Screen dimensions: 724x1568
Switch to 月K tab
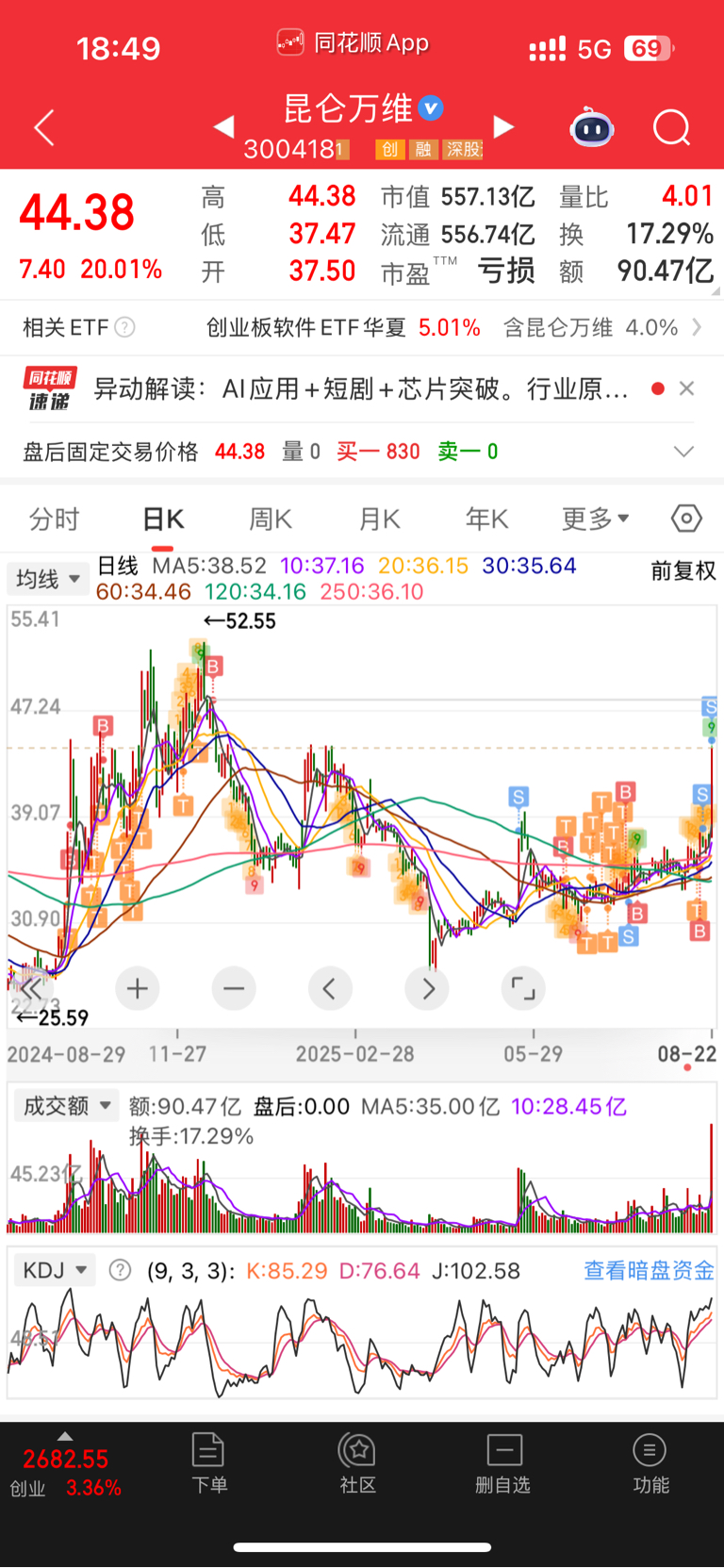pyautogui.click(x=380, y=519)
